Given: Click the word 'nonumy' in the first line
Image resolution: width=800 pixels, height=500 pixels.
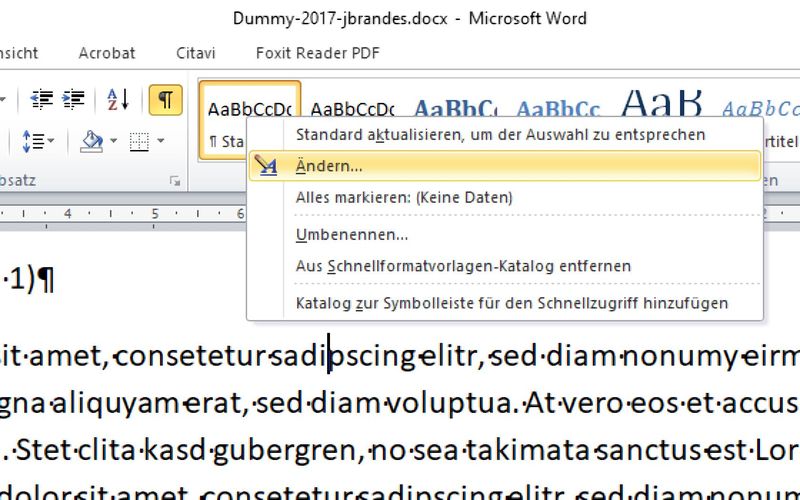Looking at the screenshot, I should [681, 356].
